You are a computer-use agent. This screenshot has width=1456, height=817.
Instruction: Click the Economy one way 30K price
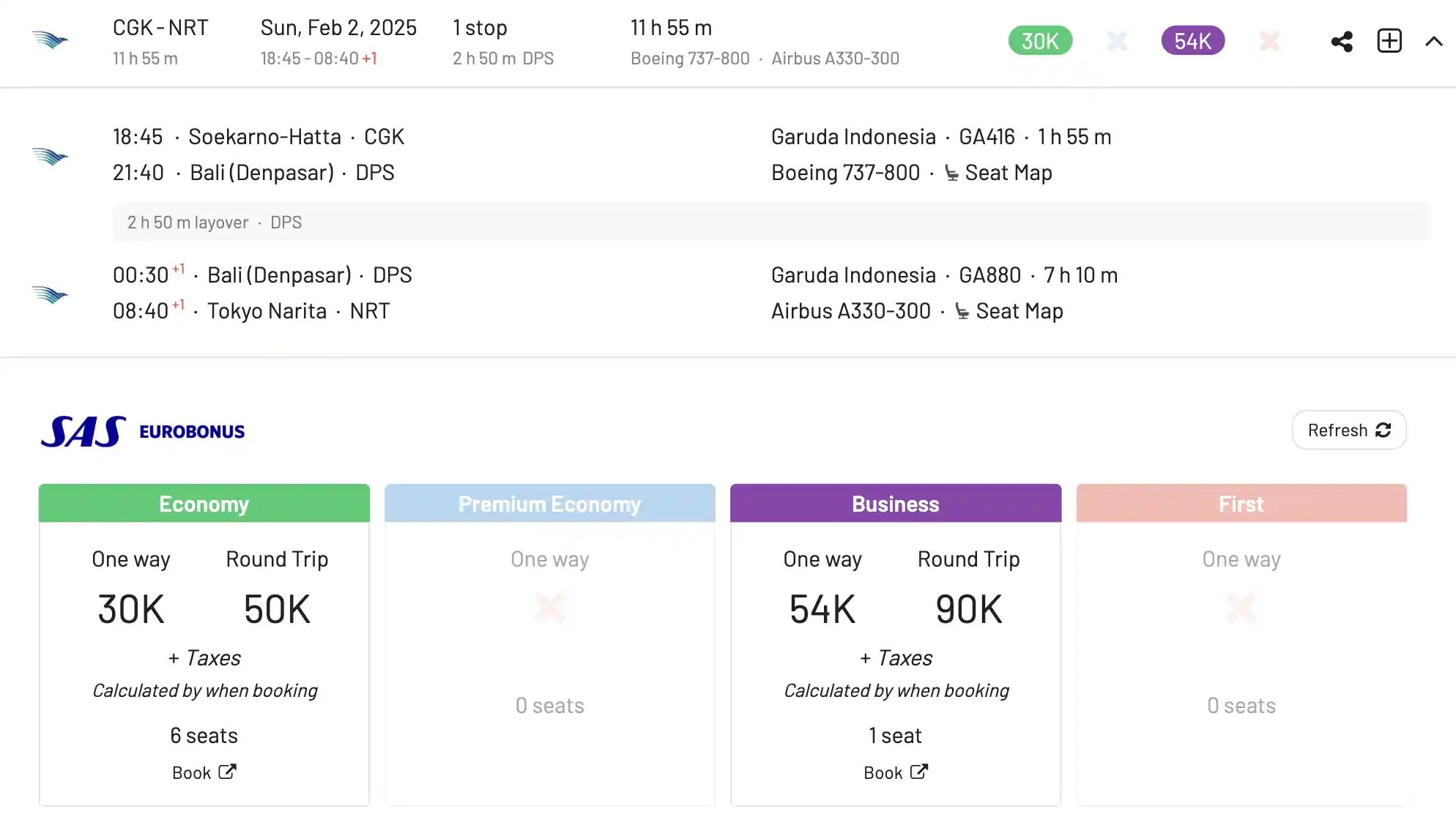tap(131, 609)
